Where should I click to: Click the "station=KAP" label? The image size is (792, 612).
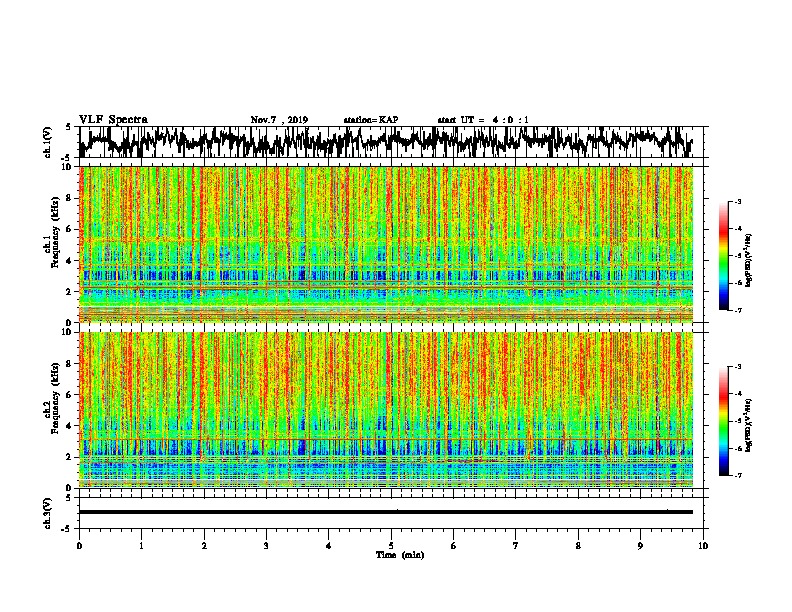click(371, 120)
